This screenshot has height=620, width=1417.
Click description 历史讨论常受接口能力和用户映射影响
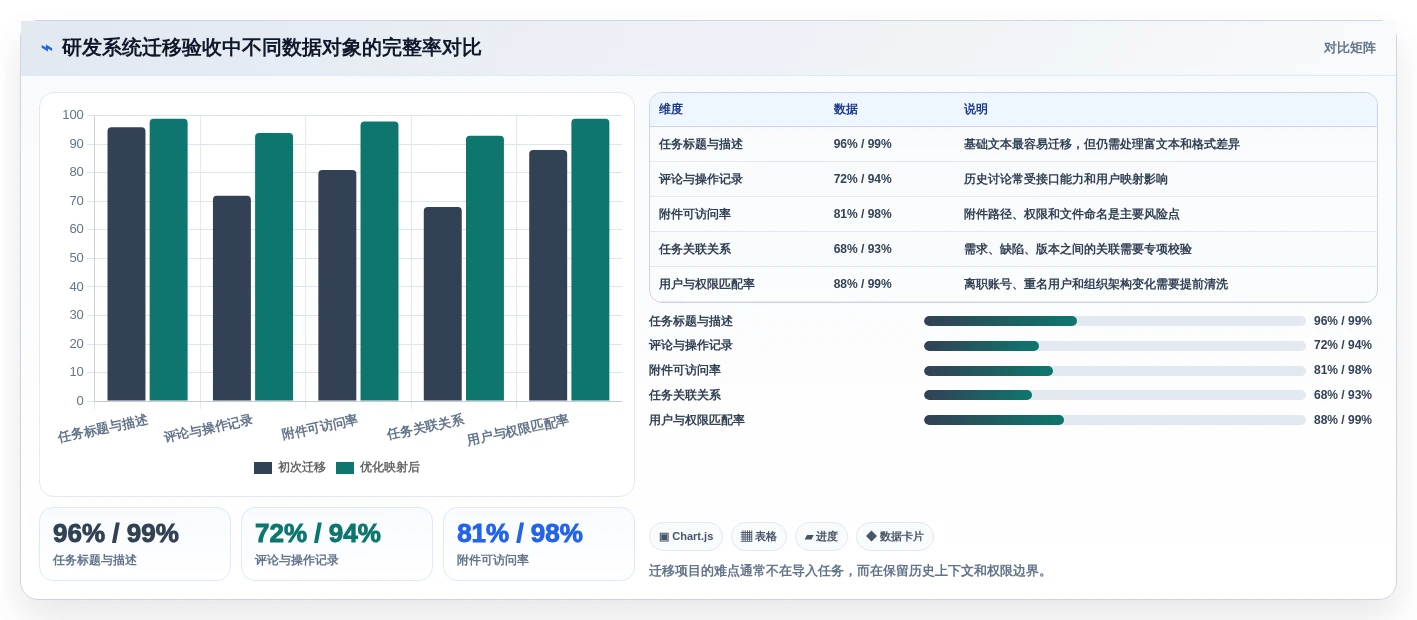click(x=1066, y=179)
